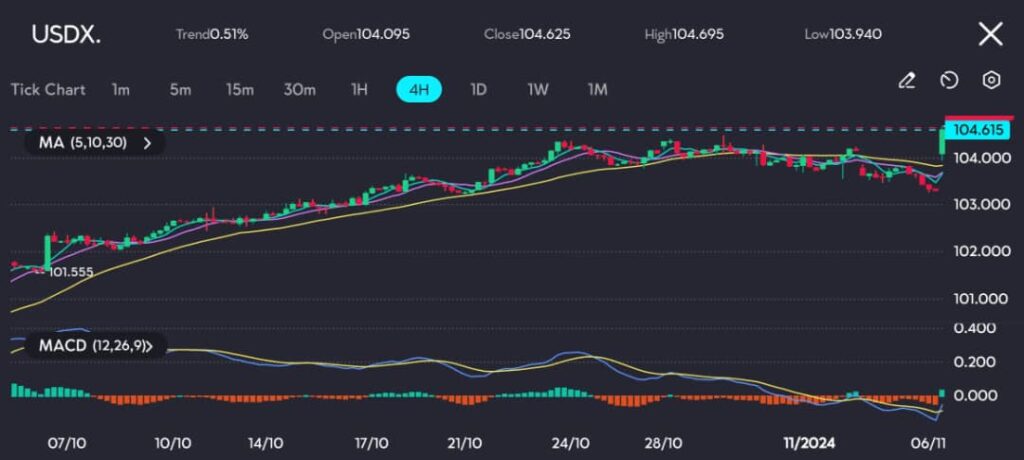Choose the 15m interval
Viewport: 1024px width, 460px height.
[x=239, y=89]
